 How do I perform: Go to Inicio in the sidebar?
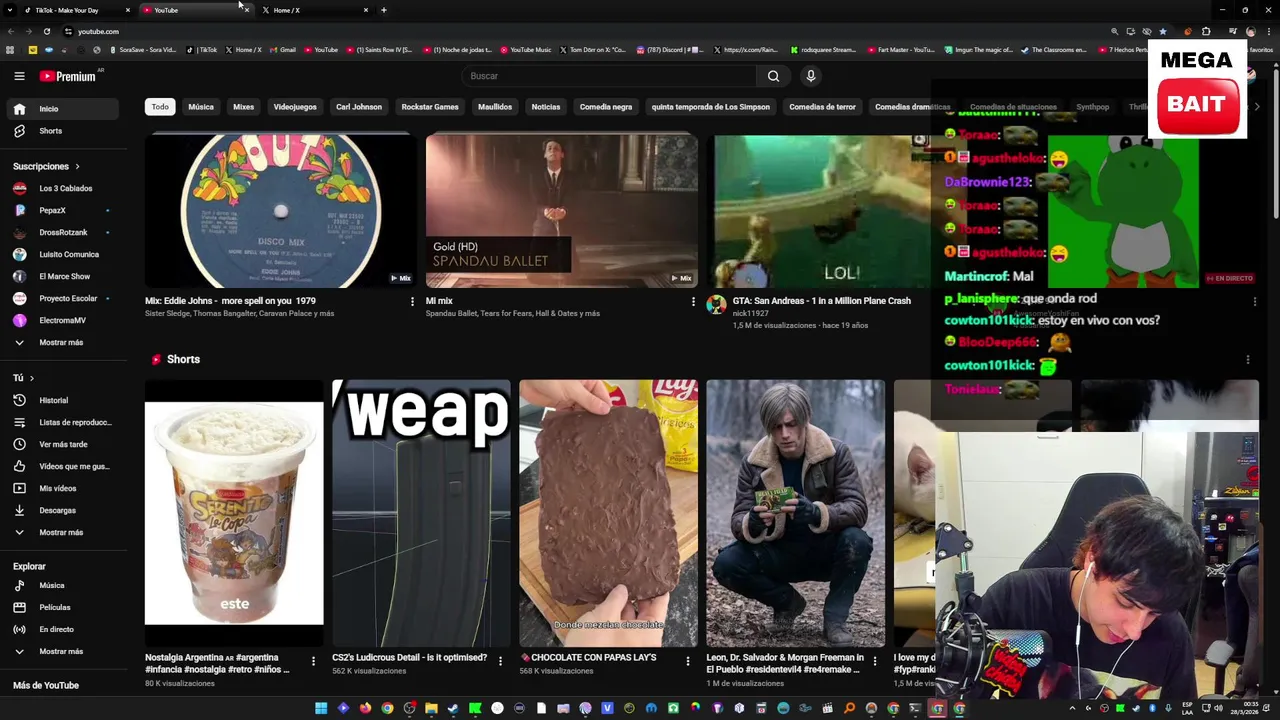[x=65, y=109]
